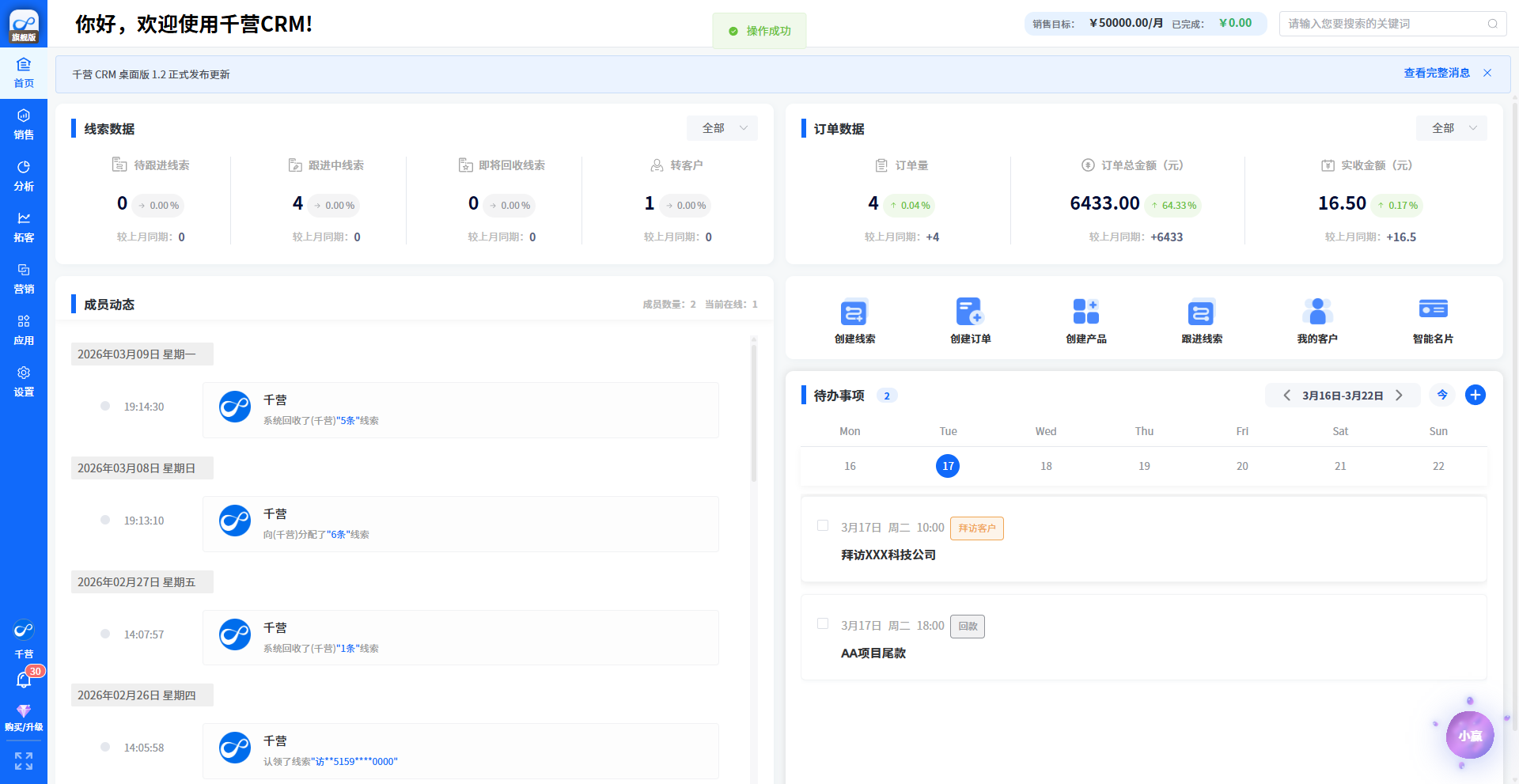1519x784 pixels.
Task: Toggle fullscreen using the expand arrows icon
Action: pyautogui.click(x=24, y=761)
